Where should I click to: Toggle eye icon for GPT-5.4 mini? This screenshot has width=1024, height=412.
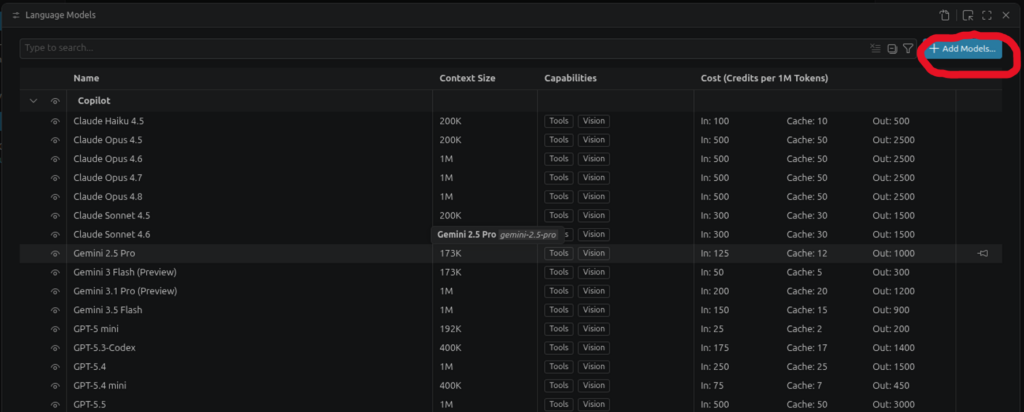click(56, 386)
